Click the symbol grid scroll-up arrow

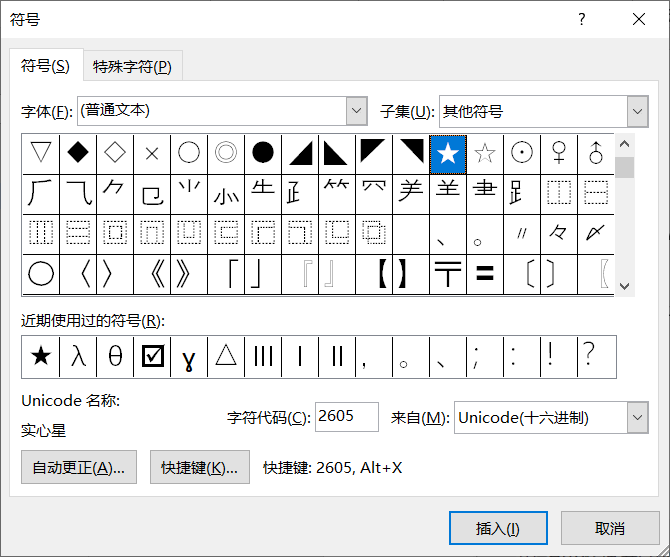click(624, 144)
